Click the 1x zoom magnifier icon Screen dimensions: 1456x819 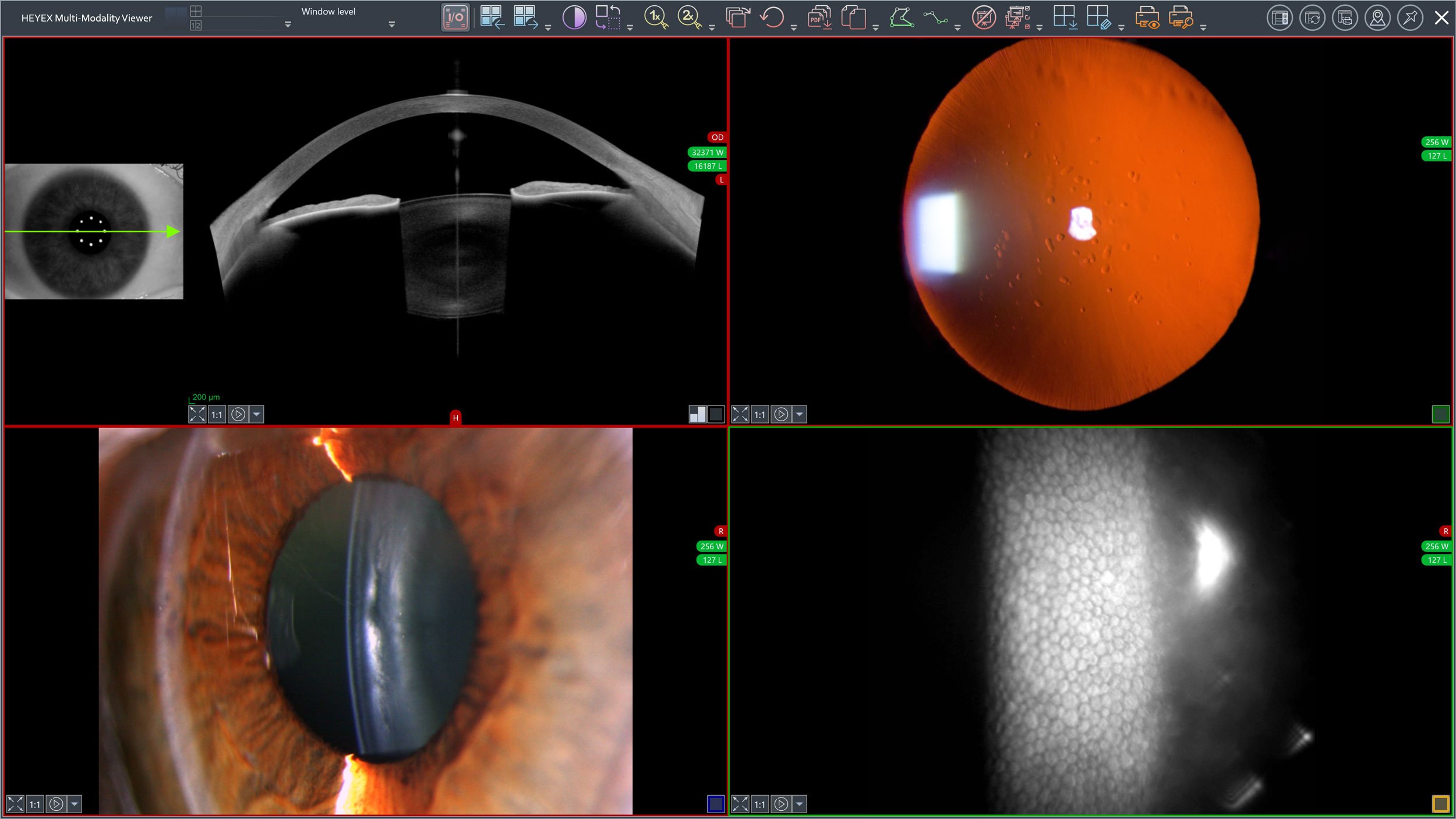[655, 17]
